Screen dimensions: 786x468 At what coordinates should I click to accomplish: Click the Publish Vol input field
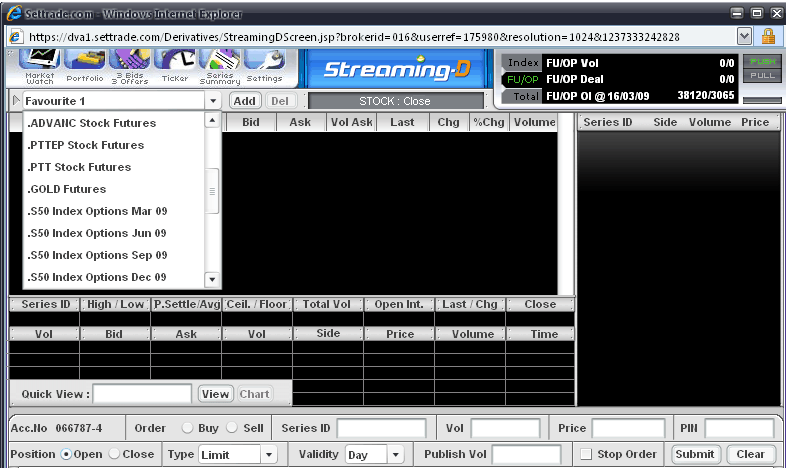526,454
